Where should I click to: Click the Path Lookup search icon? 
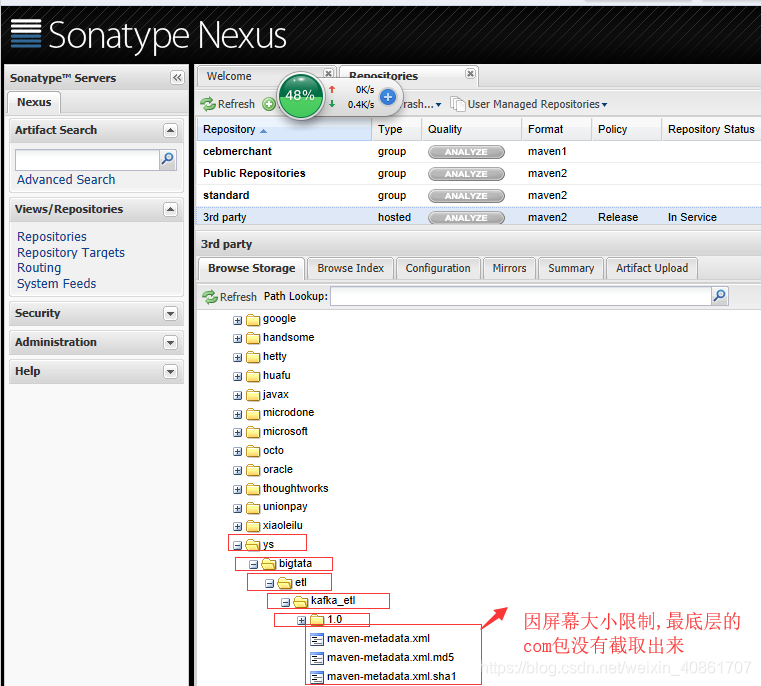720,296
